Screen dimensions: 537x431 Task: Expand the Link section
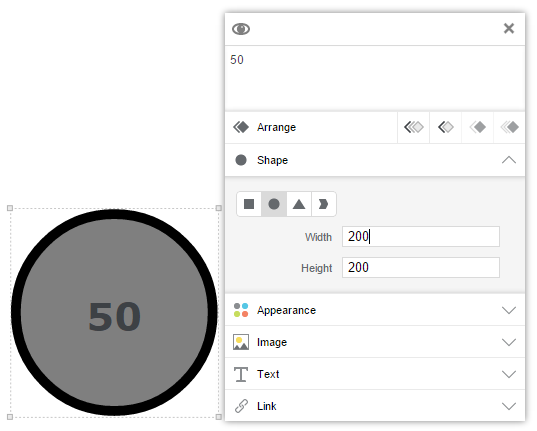coord(375,406)
